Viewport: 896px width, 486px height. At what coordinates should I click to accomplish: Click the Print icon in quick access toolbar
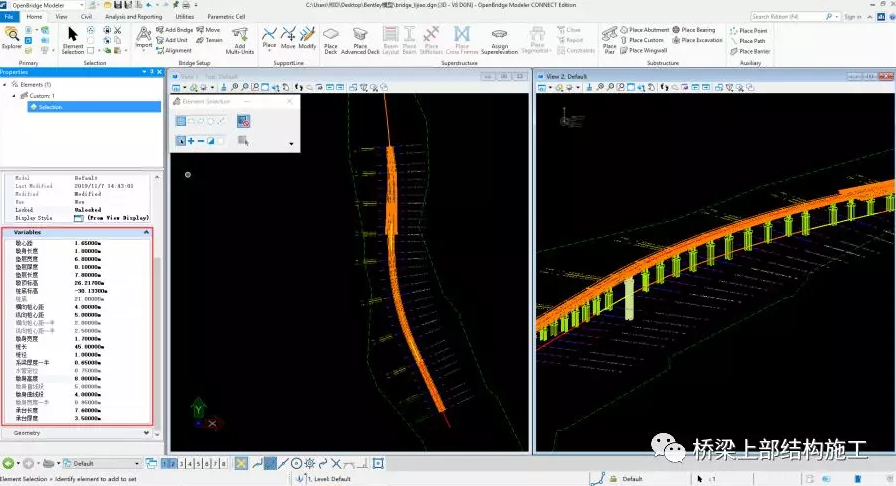(185, 5)
